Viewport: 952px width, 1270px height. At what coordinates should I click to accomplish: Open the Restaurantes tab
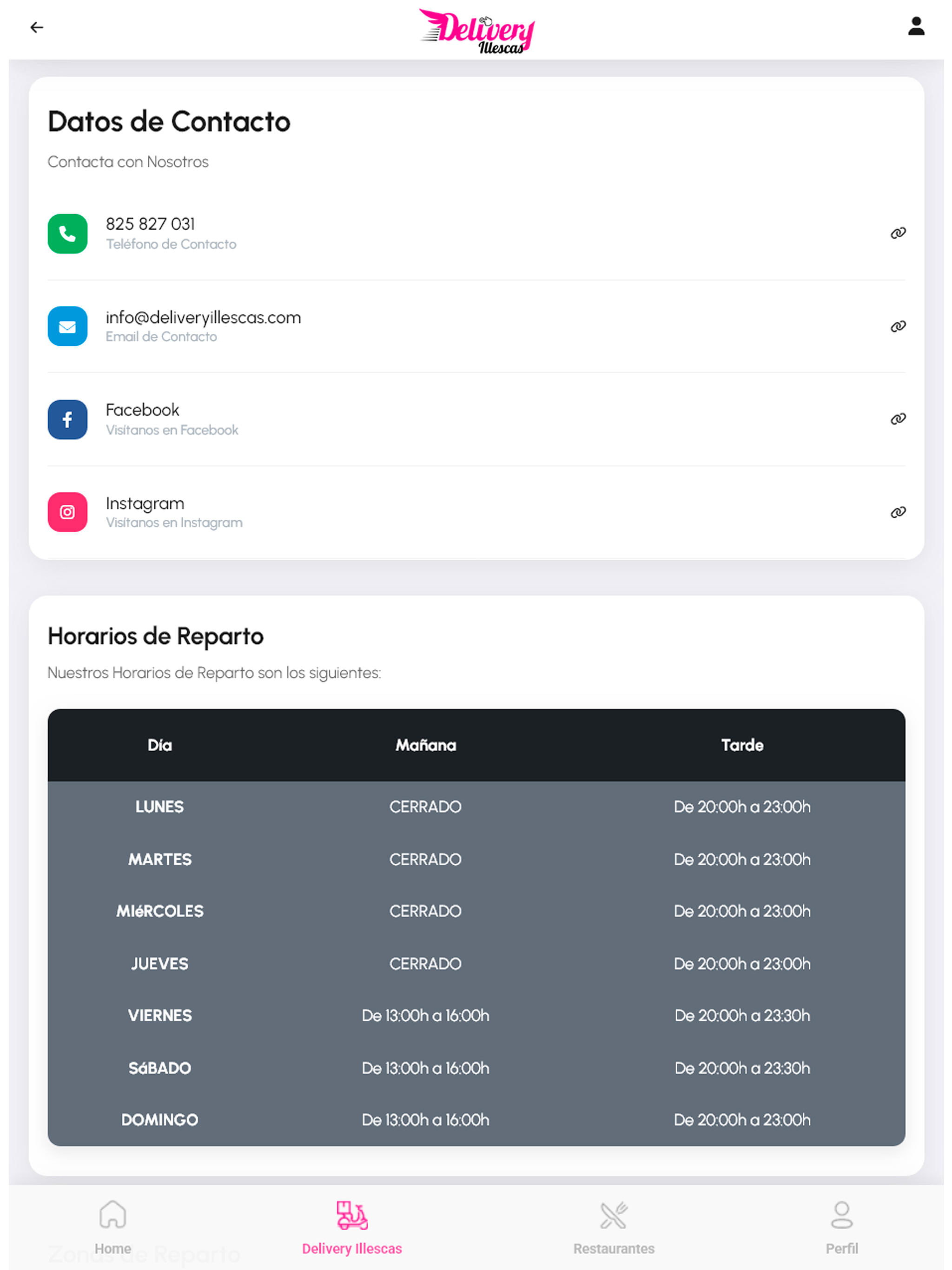point(614,1228)
